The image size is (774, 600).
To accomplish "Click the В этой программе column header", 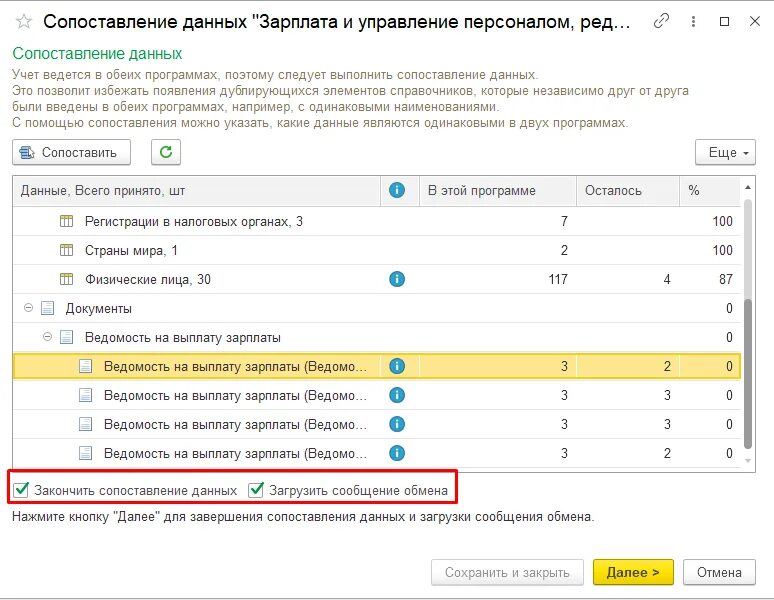I will tap(498, 190).
